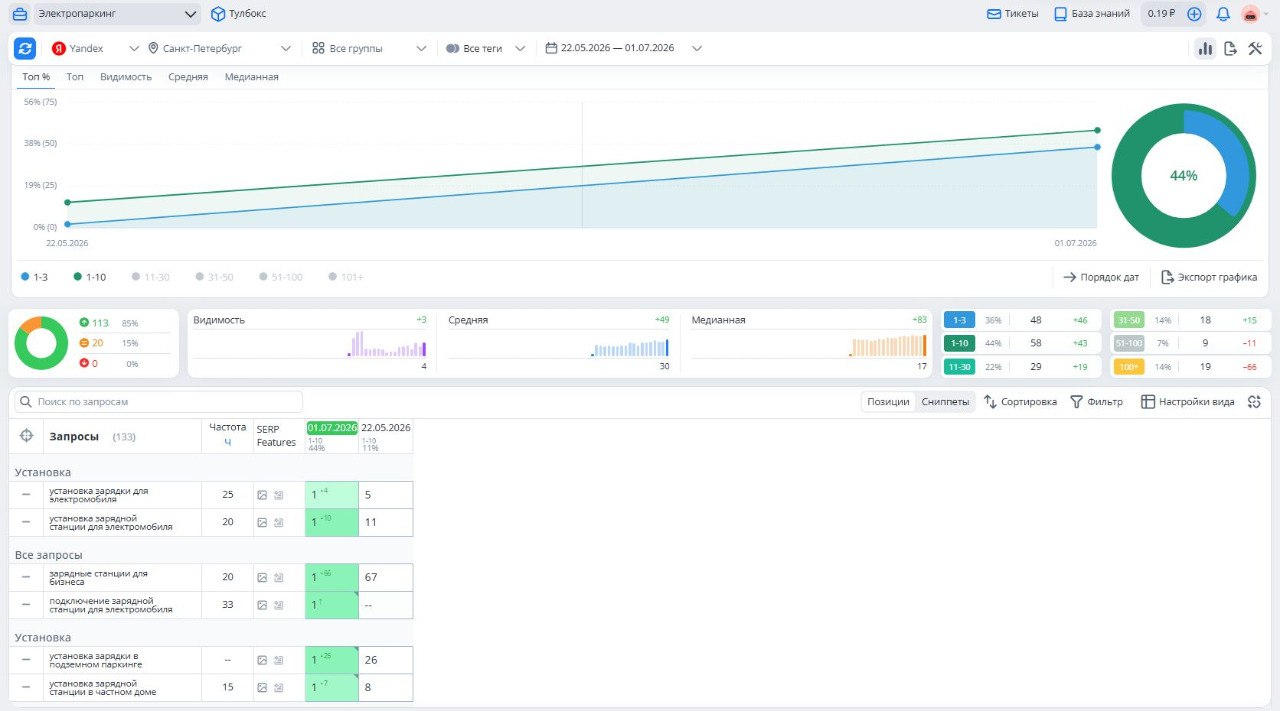Open the date range 22.05.2026 — 01.07.2026 dropdown
The width and height of the screenshot is (1280, 711).
624,48
